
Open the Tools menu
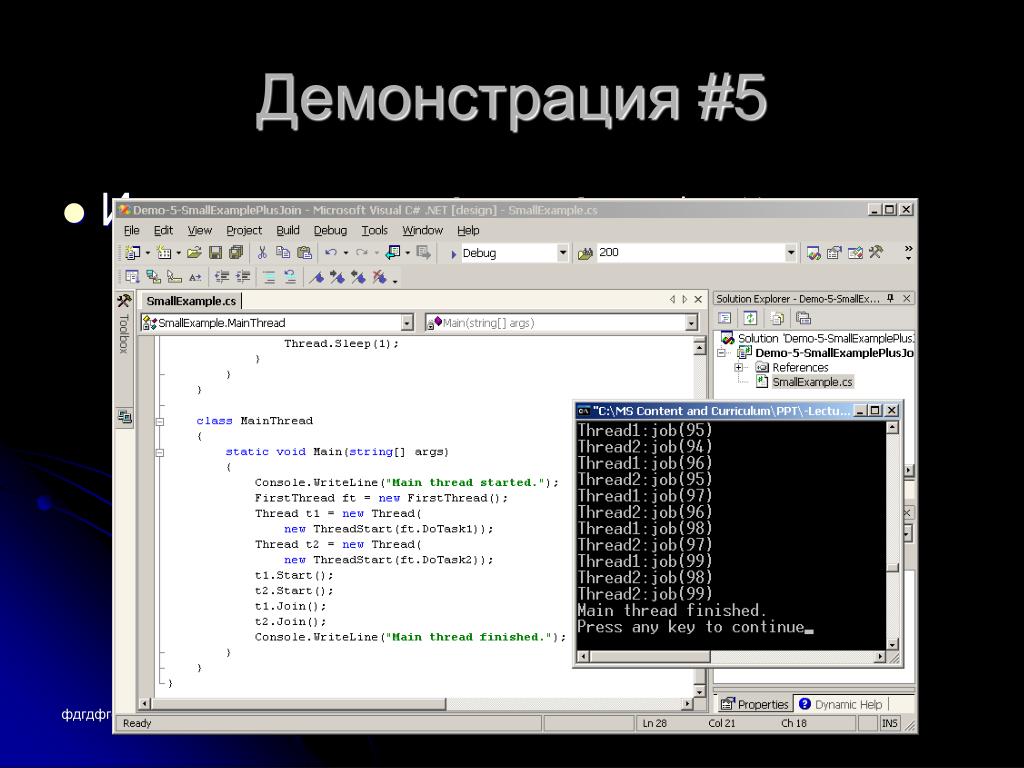[x=375, y=231]
